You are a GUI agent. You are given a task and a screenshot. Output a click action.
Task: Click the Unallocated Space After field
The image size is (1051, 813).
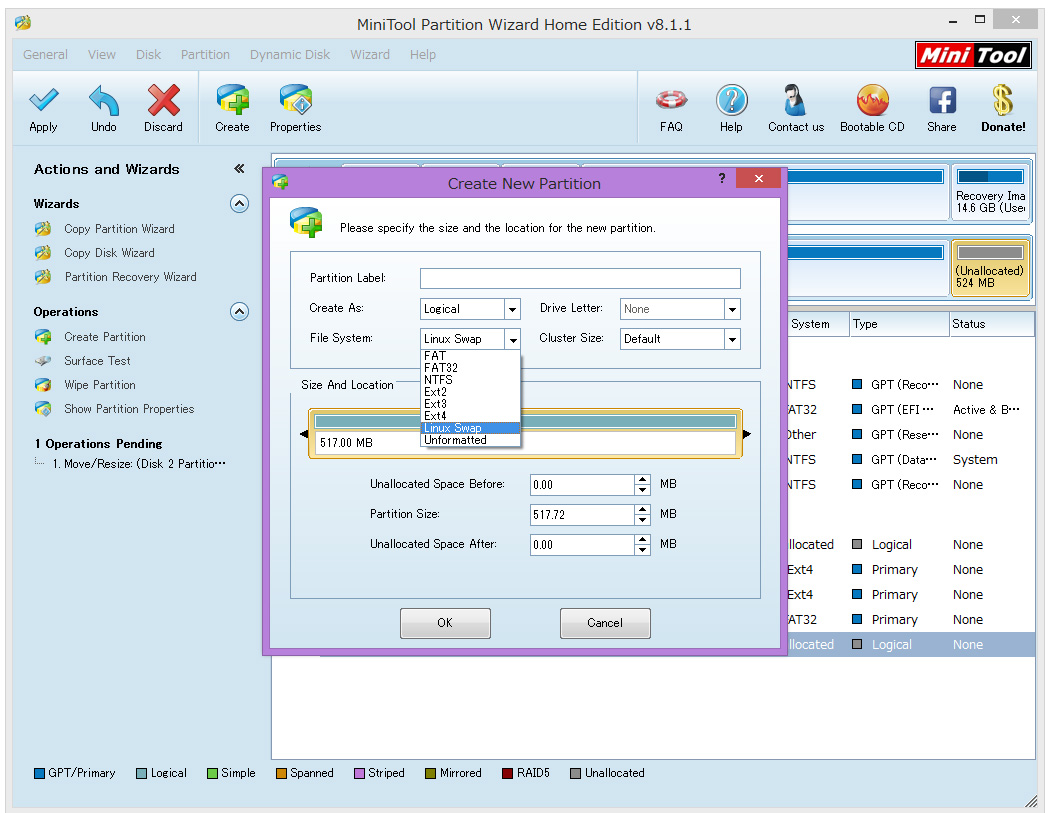pyautogui.click(x=582, y=545)
